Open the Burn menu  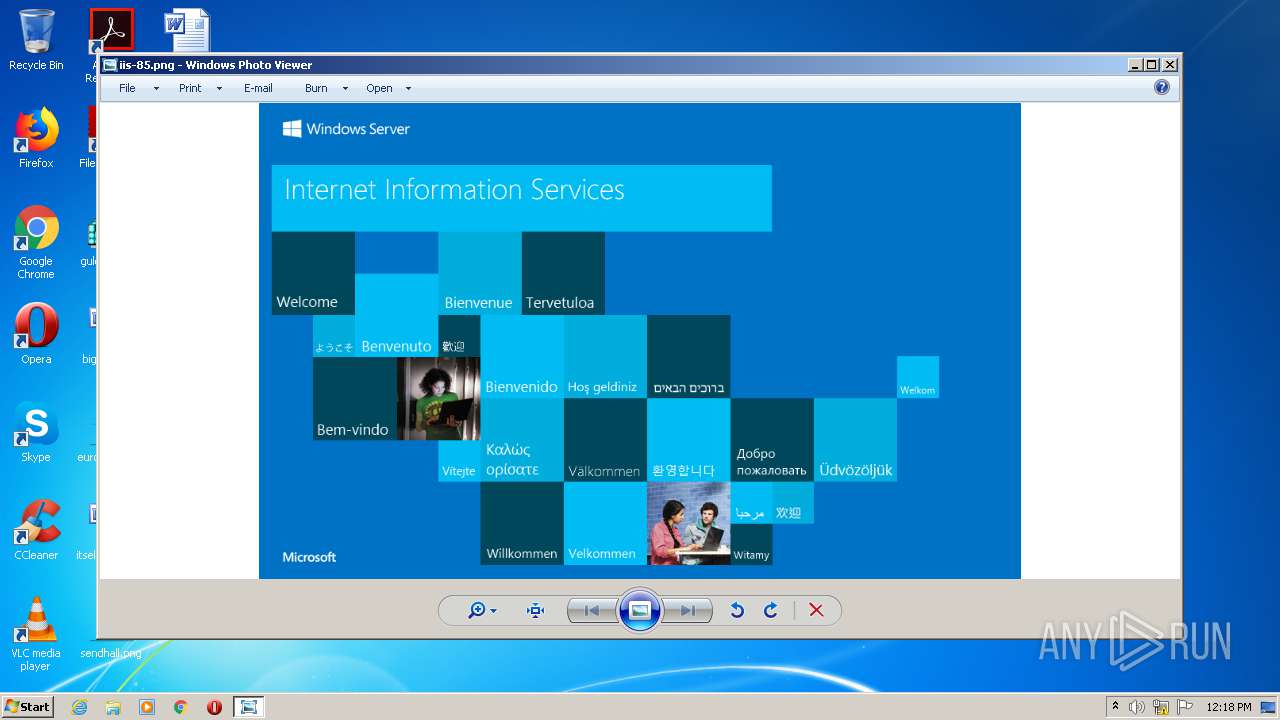click(316, 88)
